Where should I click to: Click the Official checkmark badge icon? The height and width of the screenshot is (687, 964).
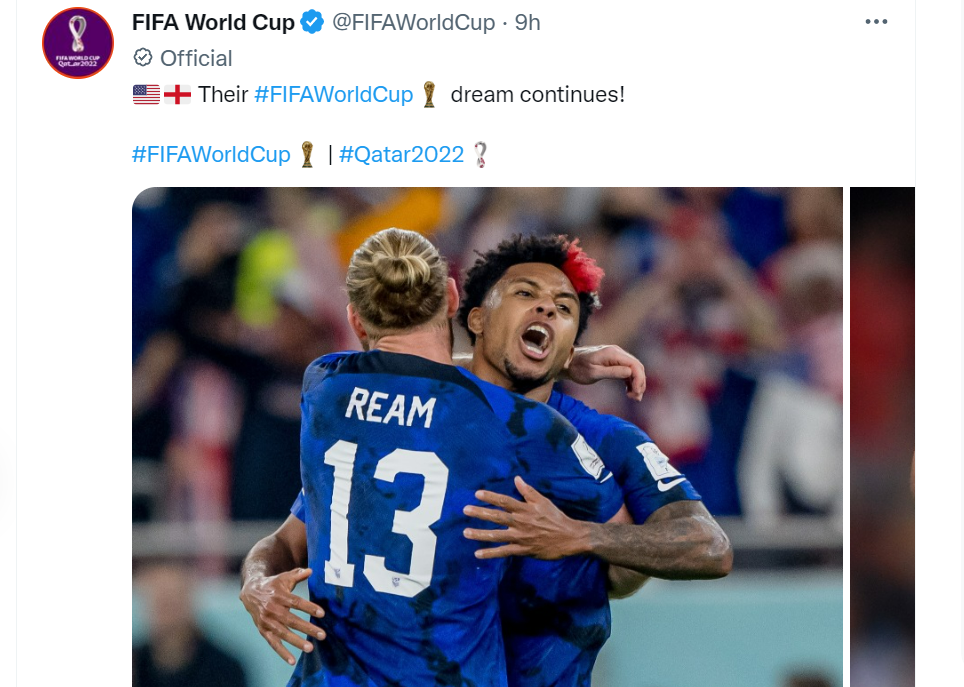coord(143,58)
